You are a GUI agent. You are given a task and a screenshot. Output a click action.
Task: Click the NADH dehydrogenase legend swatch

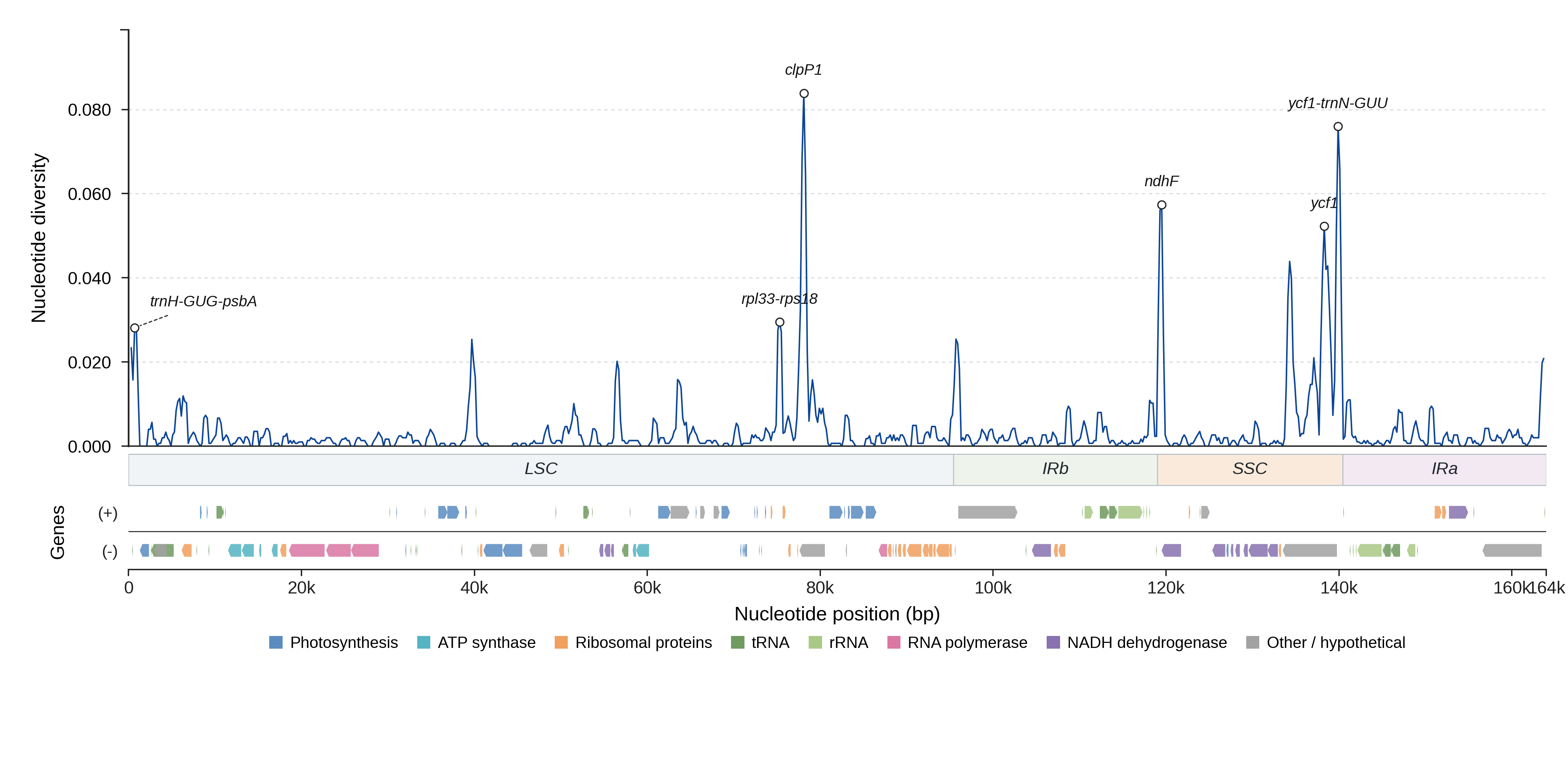click(x=1053, y=642)
